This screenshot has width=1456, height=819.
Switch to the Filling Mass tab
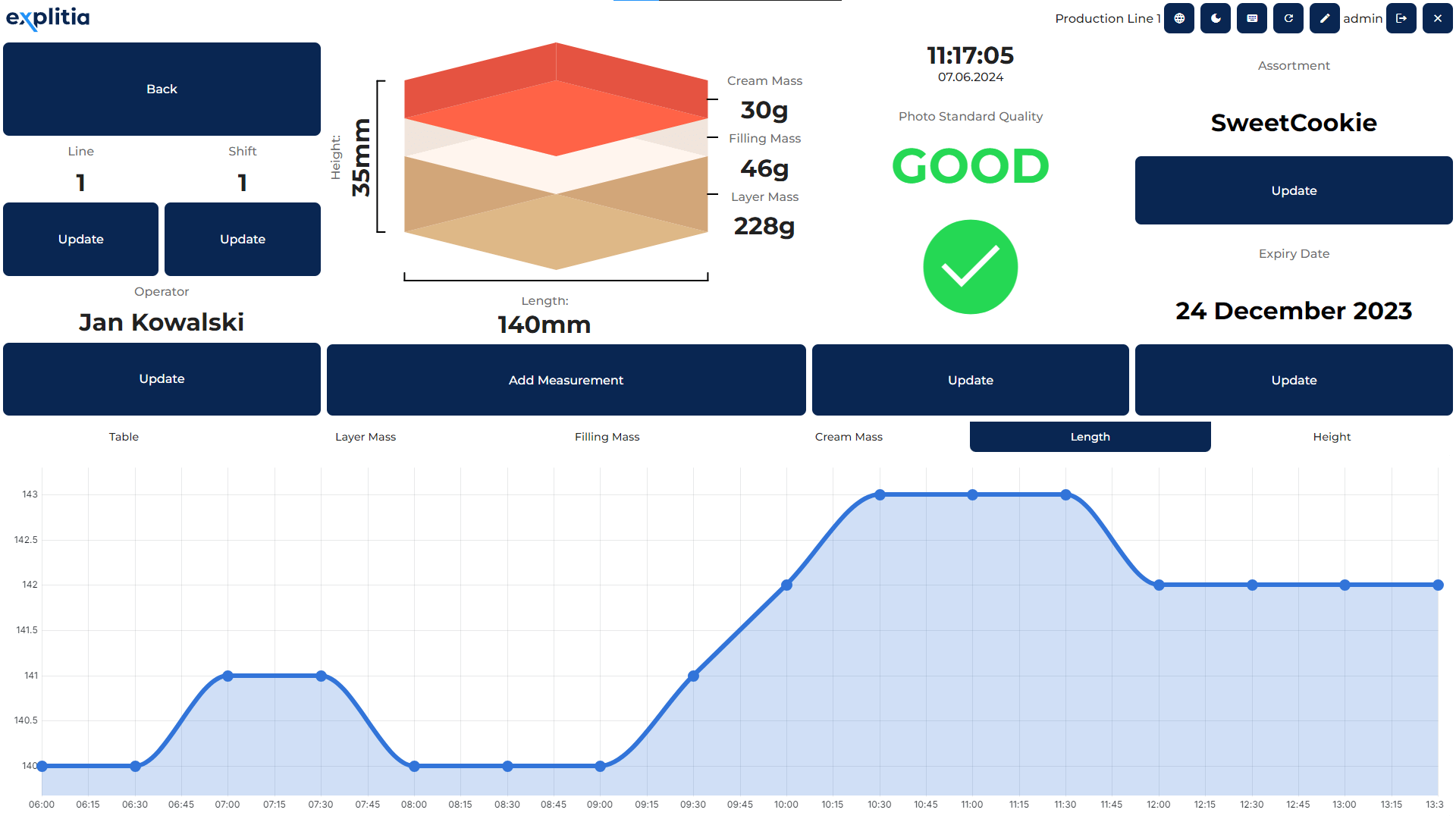[607, 437]
